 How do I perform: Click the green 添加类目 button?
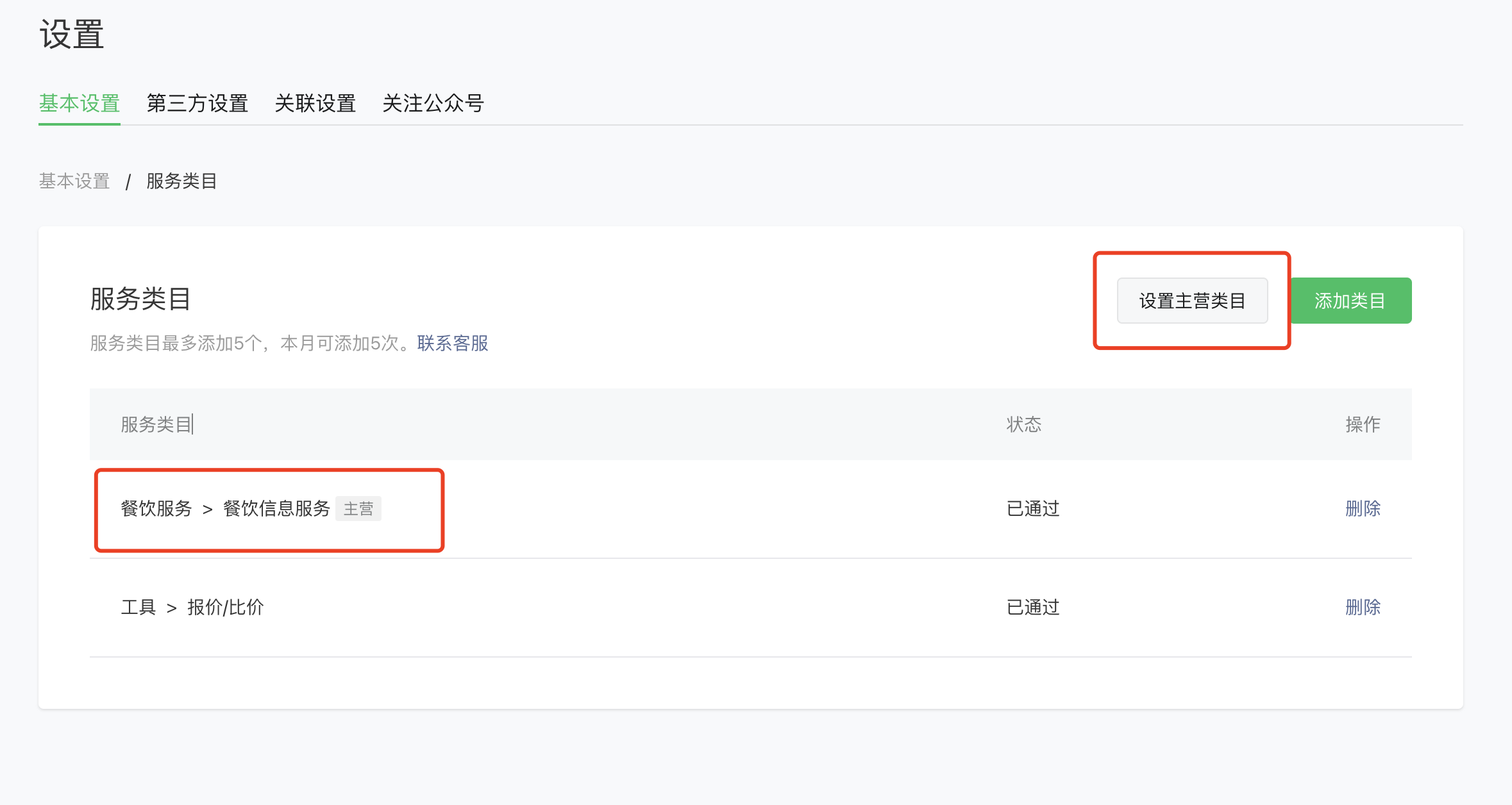1350,301
